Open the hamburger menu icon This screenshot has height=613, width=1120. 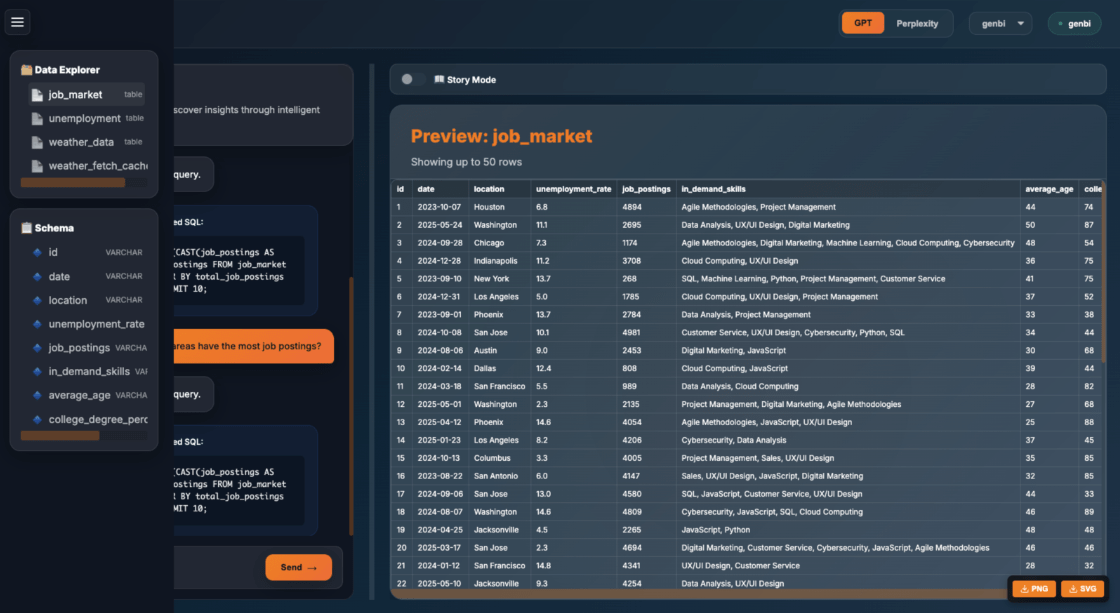(x=17, y=22)
